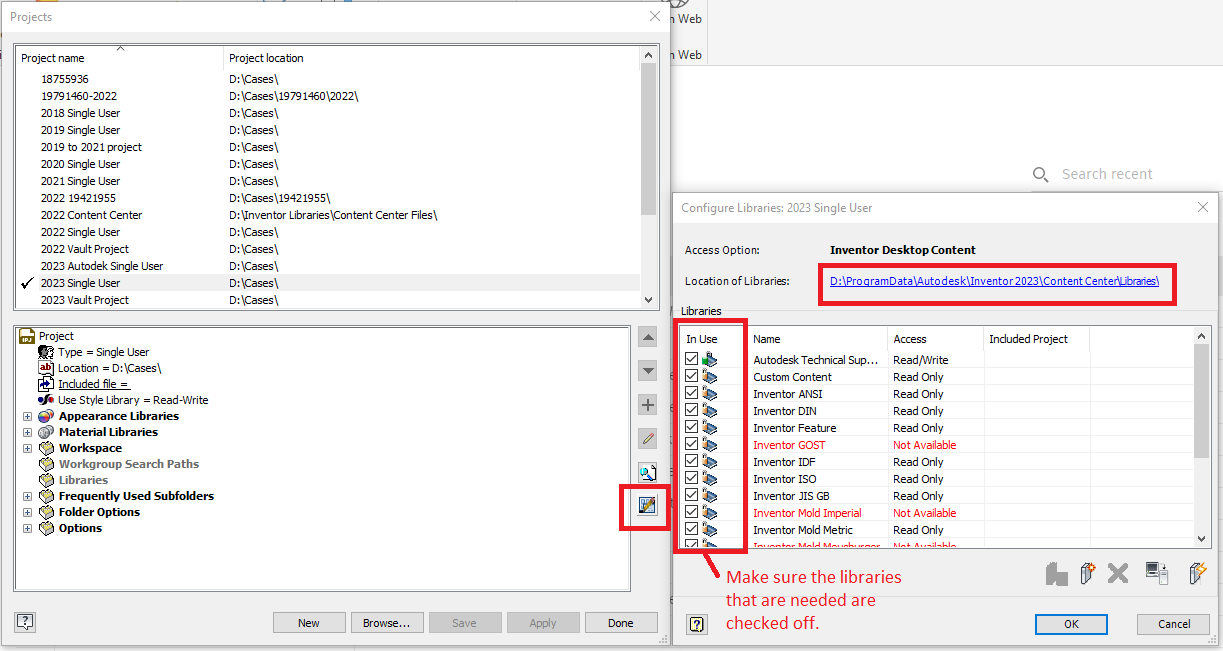
Task: Uncheck the Inventor DIN library In Use checkbox
Action: click(692, 410)
